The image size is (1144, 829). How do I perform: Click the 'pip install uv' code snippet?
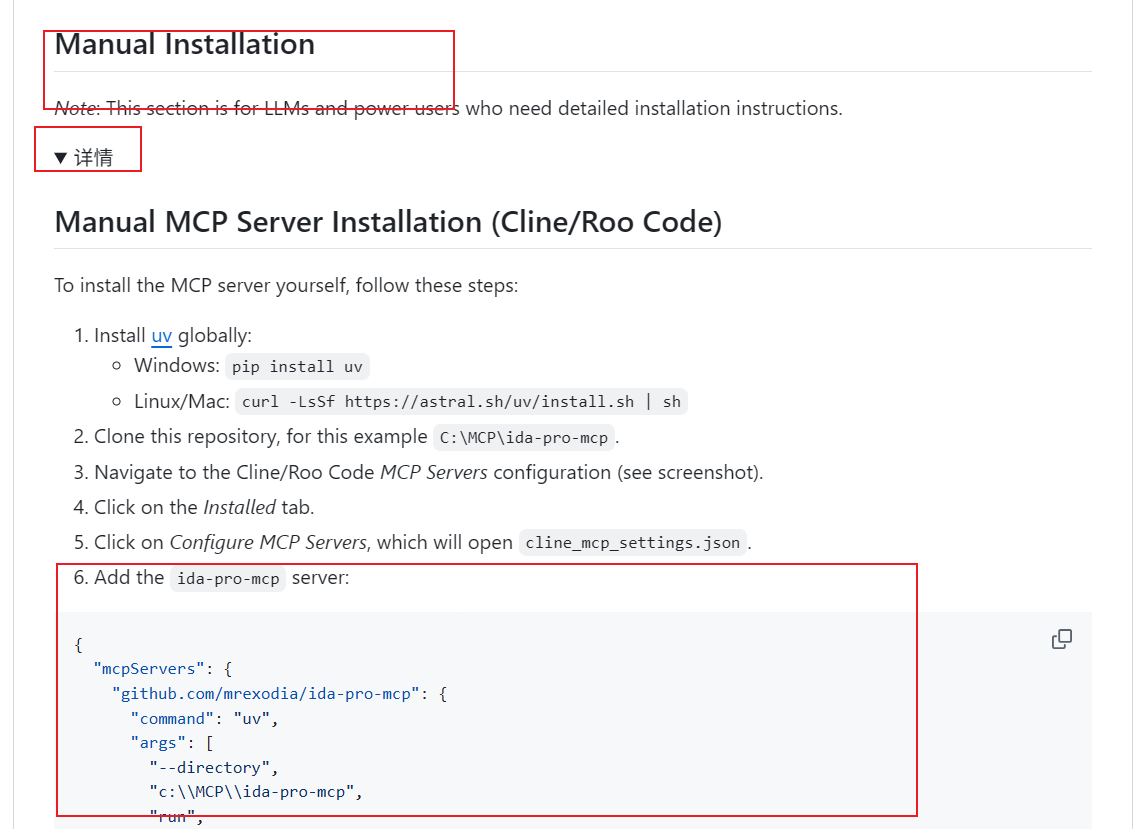(x=297, y=367)
